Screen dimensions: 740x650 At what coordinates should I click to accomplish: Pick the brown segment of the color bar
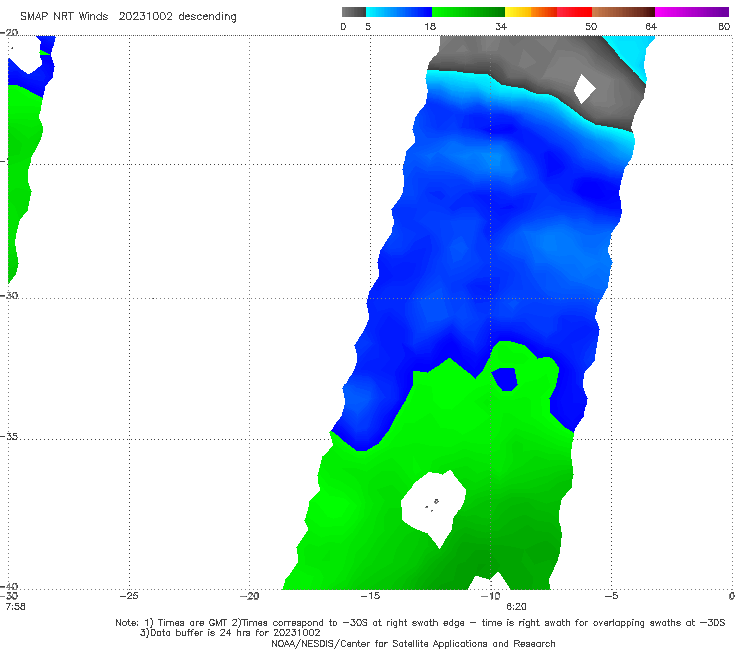click(623, 12)
